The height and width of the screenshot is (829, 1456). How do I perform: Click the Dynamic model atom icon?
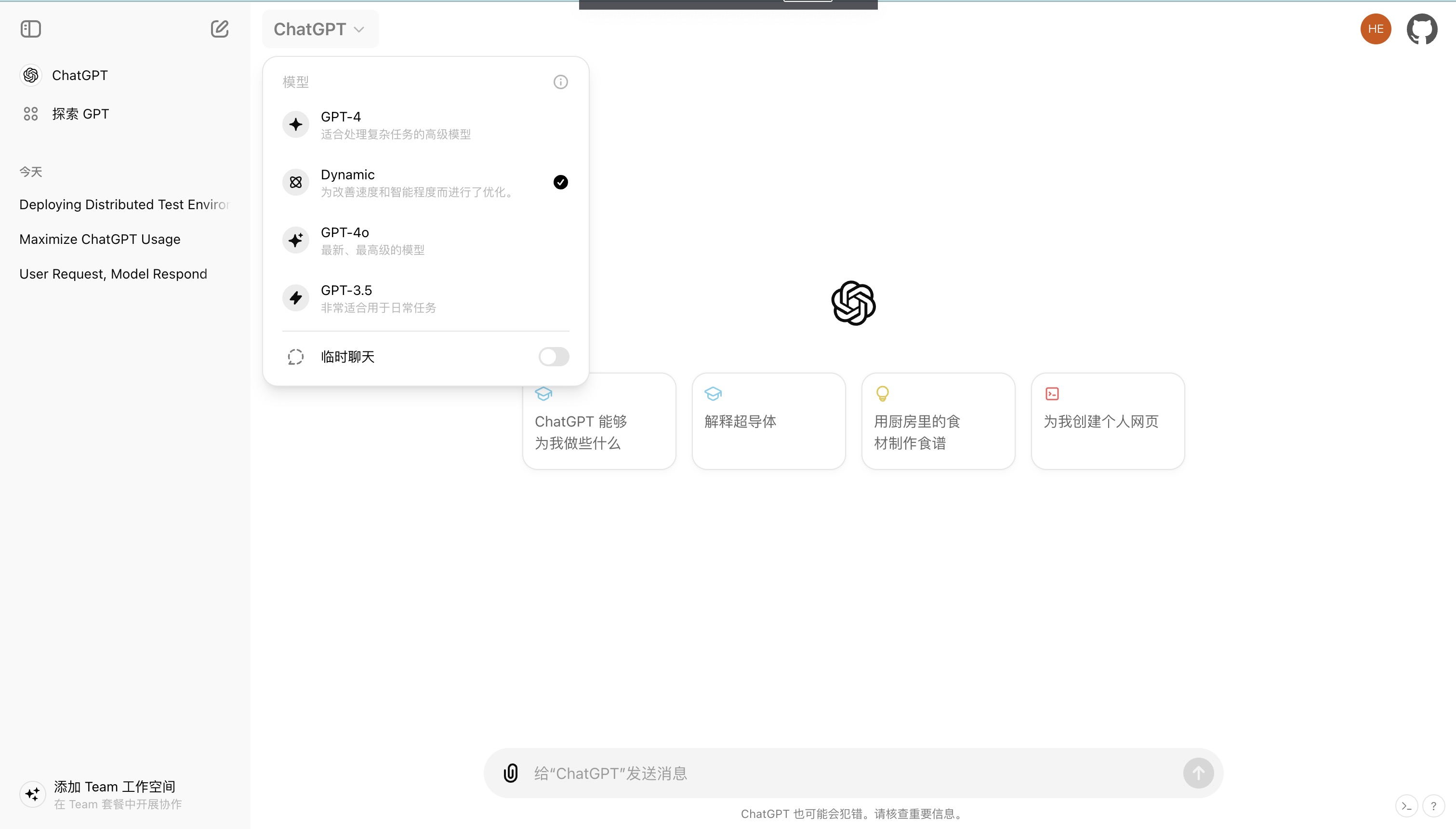[x=296, y=182]
